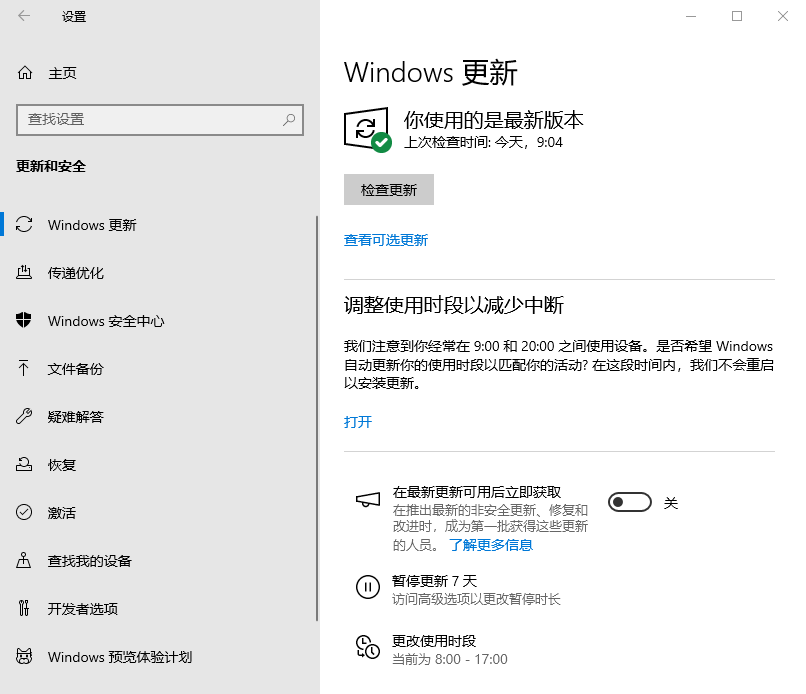Viewport: 806px width, 694px height.
Task: Select Windows 更新 in sidebar
Action: click(92, 225)
